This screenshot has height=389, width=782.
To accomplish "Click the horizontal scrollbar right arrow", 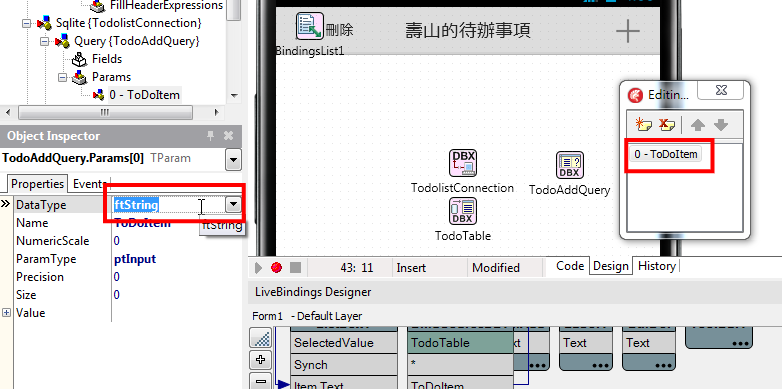I will pyautogui.click(x=216, y=113).
